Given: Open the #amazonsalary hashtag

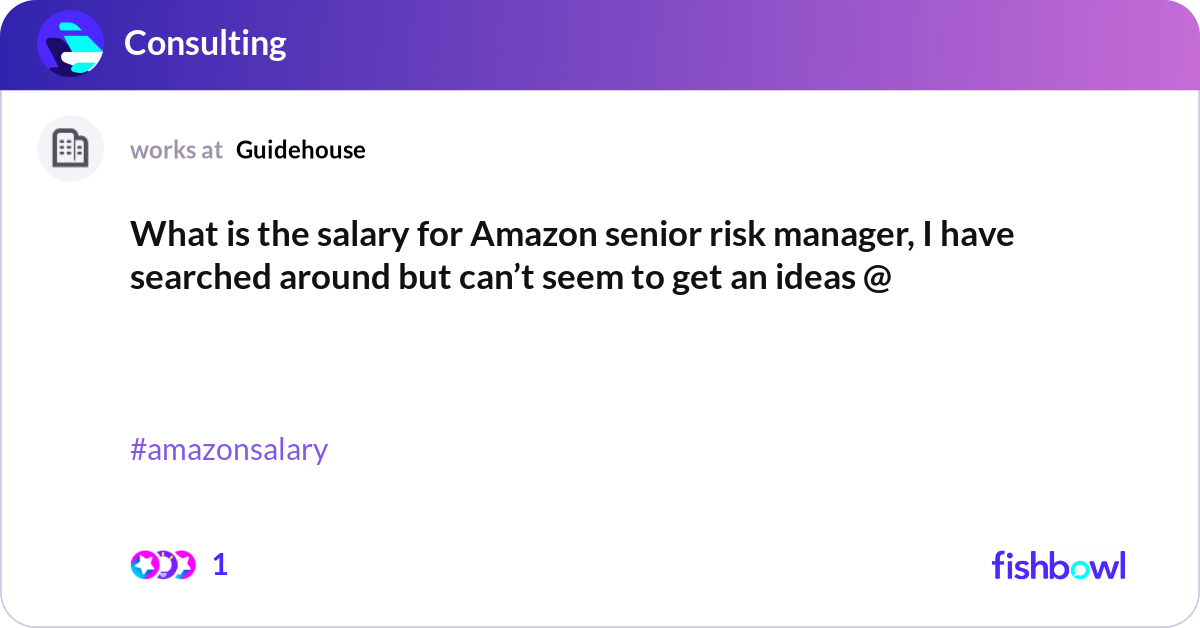Looking at the screenshot, I should point(228,450).
